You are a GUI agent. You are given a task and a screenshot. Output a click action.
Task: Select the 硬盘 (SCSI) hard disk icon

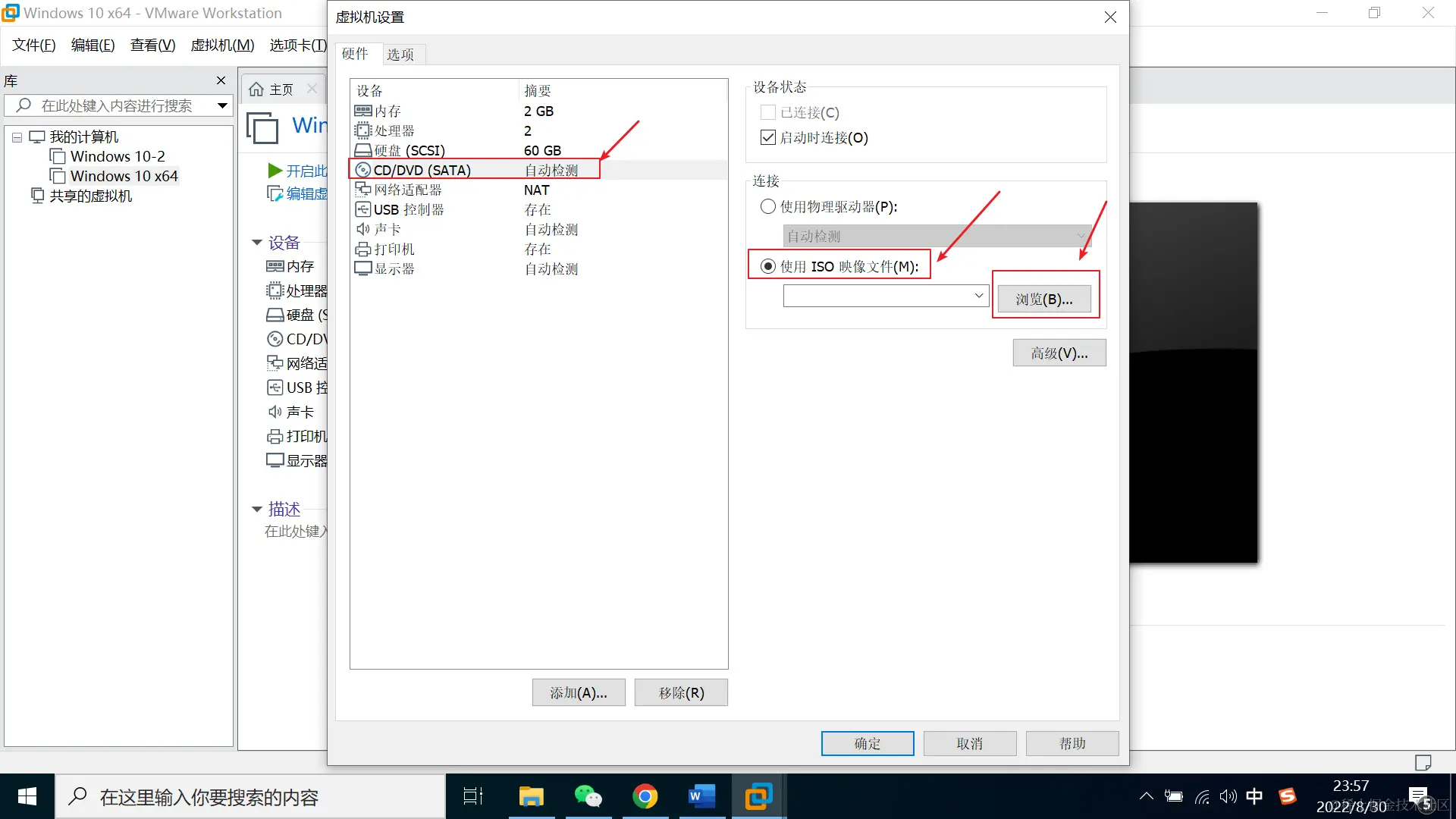tap(363, 151)
